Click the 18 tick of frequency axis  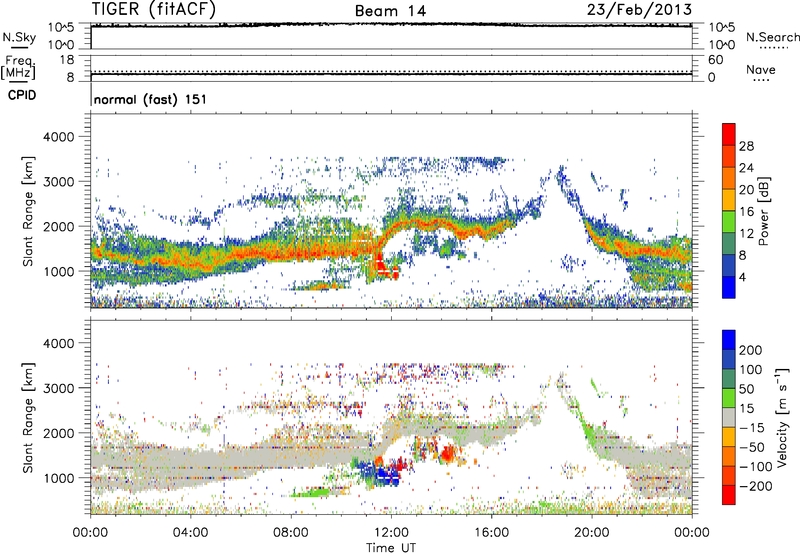tap(67, 60)
